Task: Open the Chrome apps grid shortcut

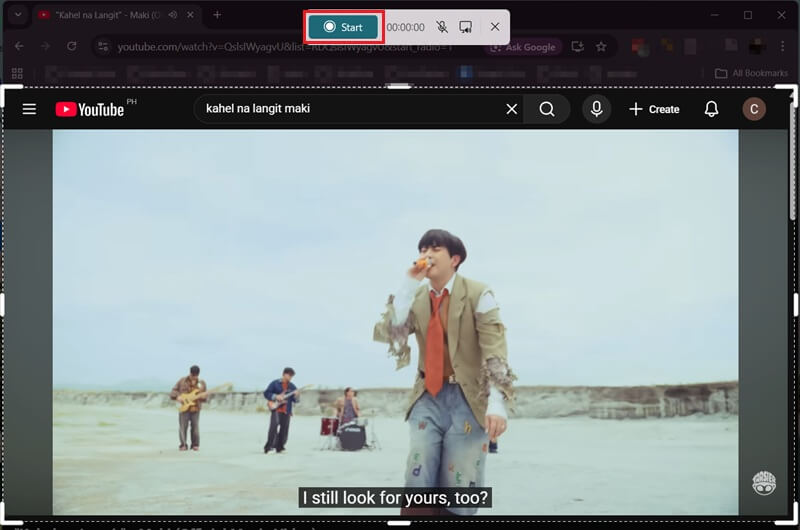Action: pos(17,73)
